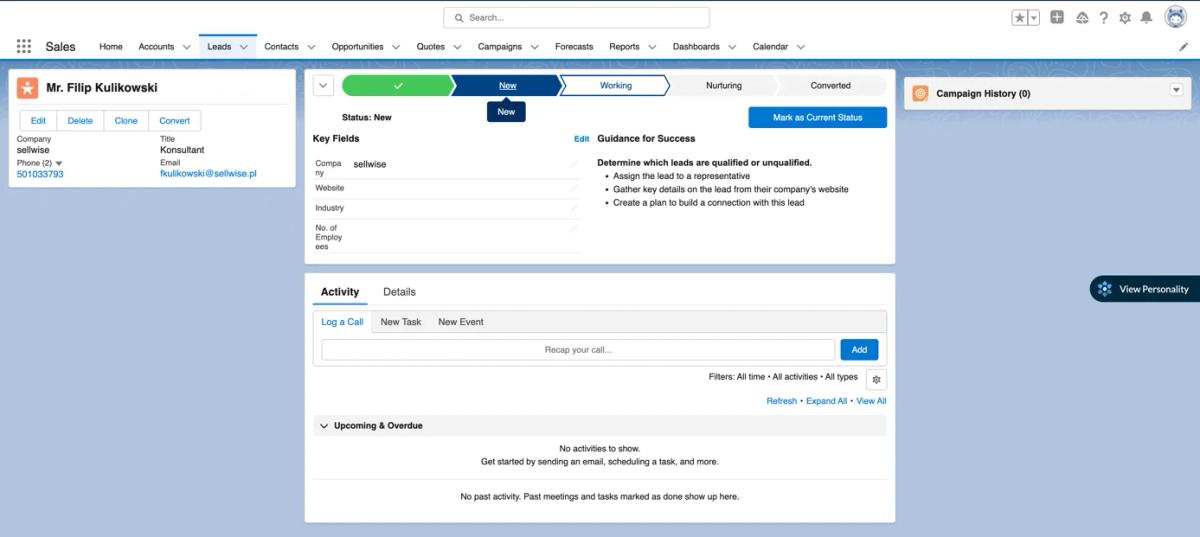Open the notifications bell icon

[1146, 18]
